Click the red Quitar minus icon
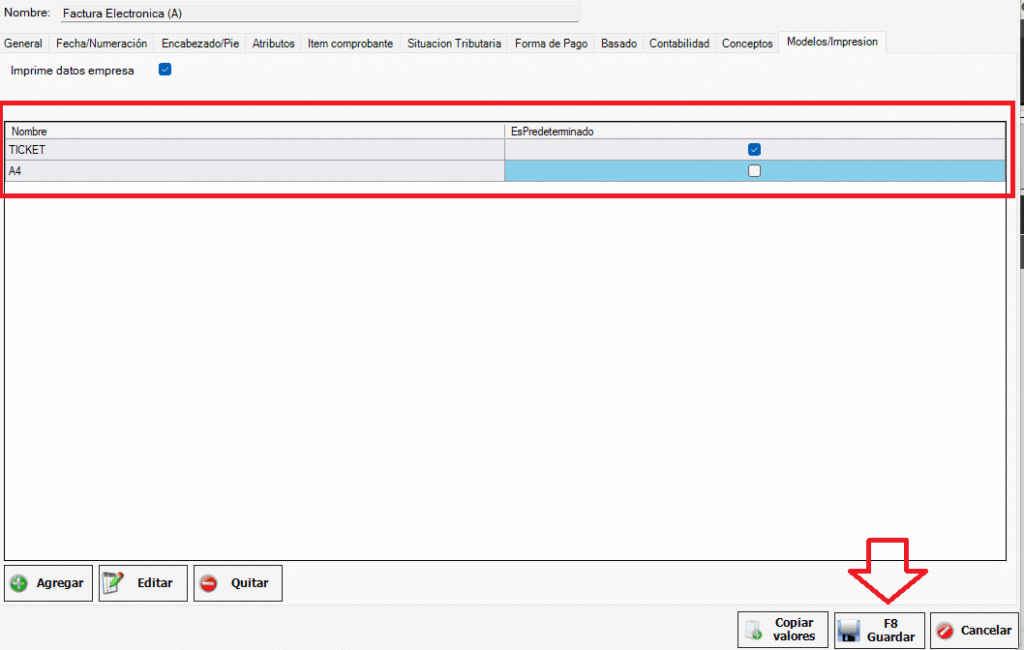The image size is (1024, 650). pos(208,584)
